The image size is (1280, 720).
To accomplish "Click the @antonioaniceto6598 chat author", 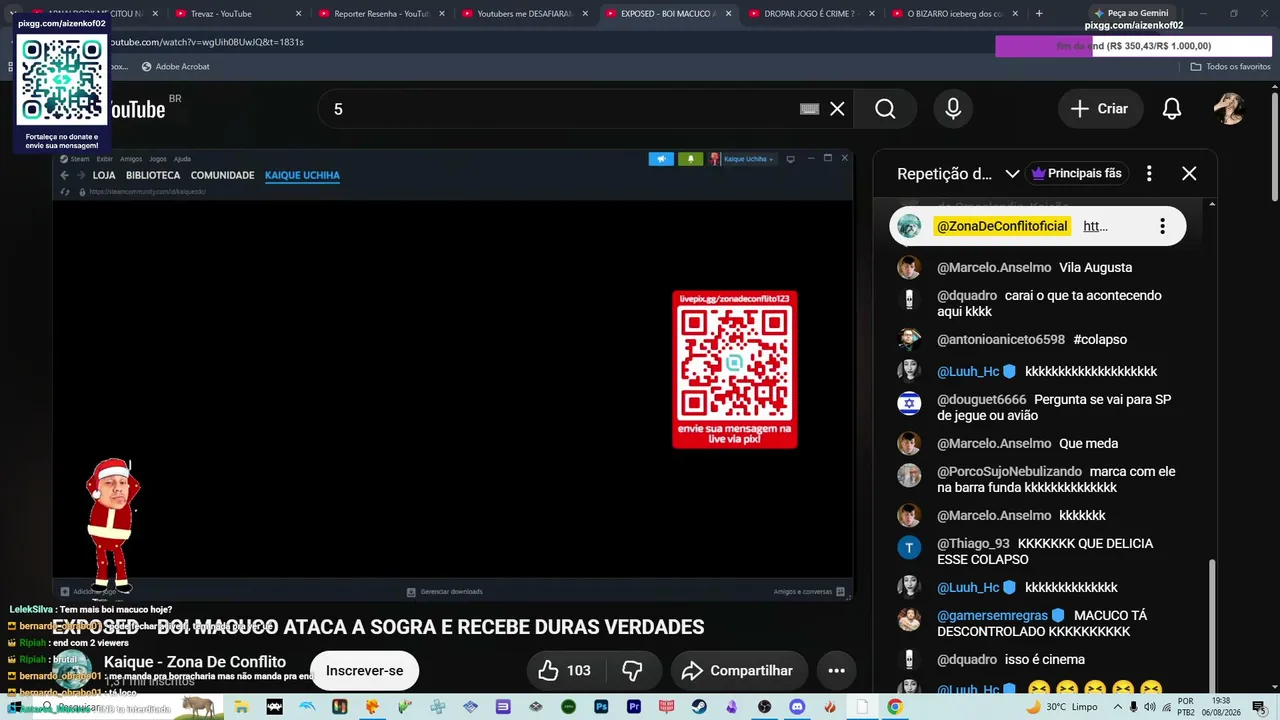I will pos(1001,339).
